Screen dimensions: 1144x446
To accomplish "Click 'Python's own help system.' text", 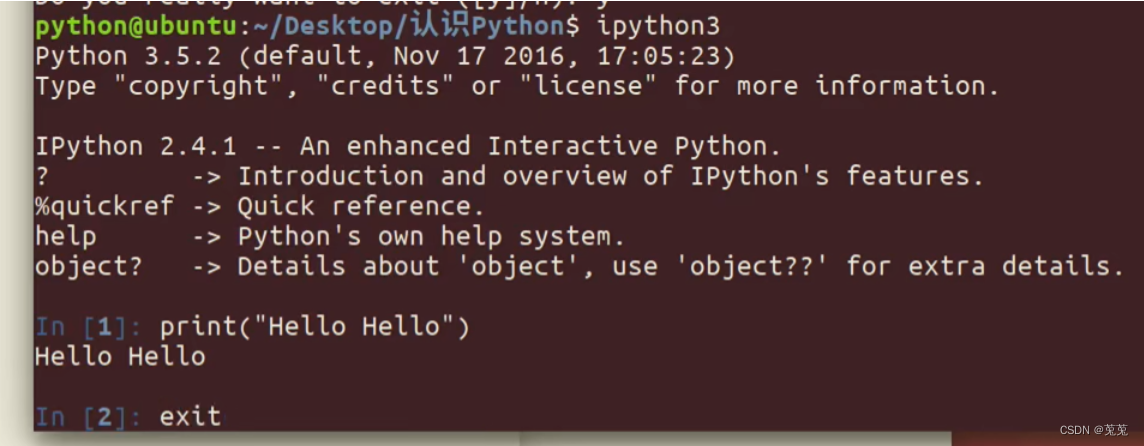I will 432,237.
